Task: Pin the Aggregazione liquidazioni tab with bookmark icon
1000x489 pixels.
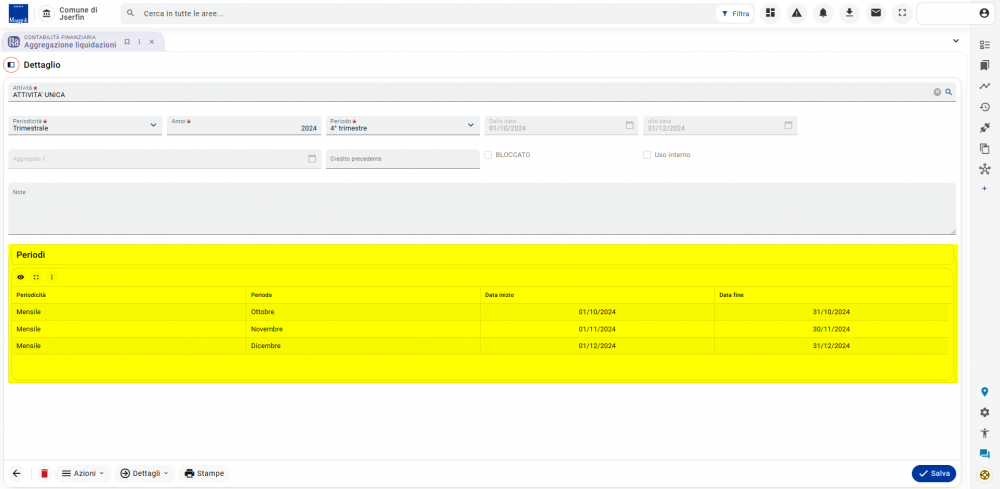Action: coord(127,41)
